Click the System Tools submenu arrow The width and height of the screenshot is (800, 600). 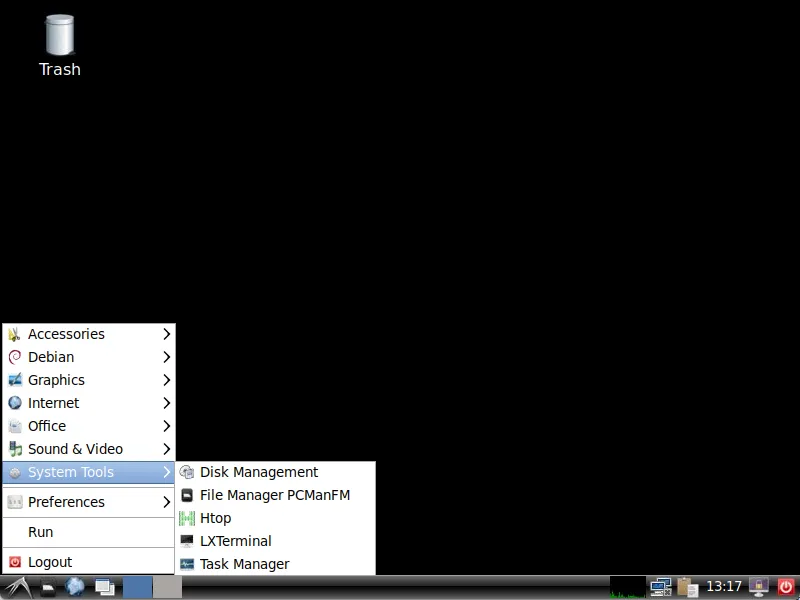[166, 472]
